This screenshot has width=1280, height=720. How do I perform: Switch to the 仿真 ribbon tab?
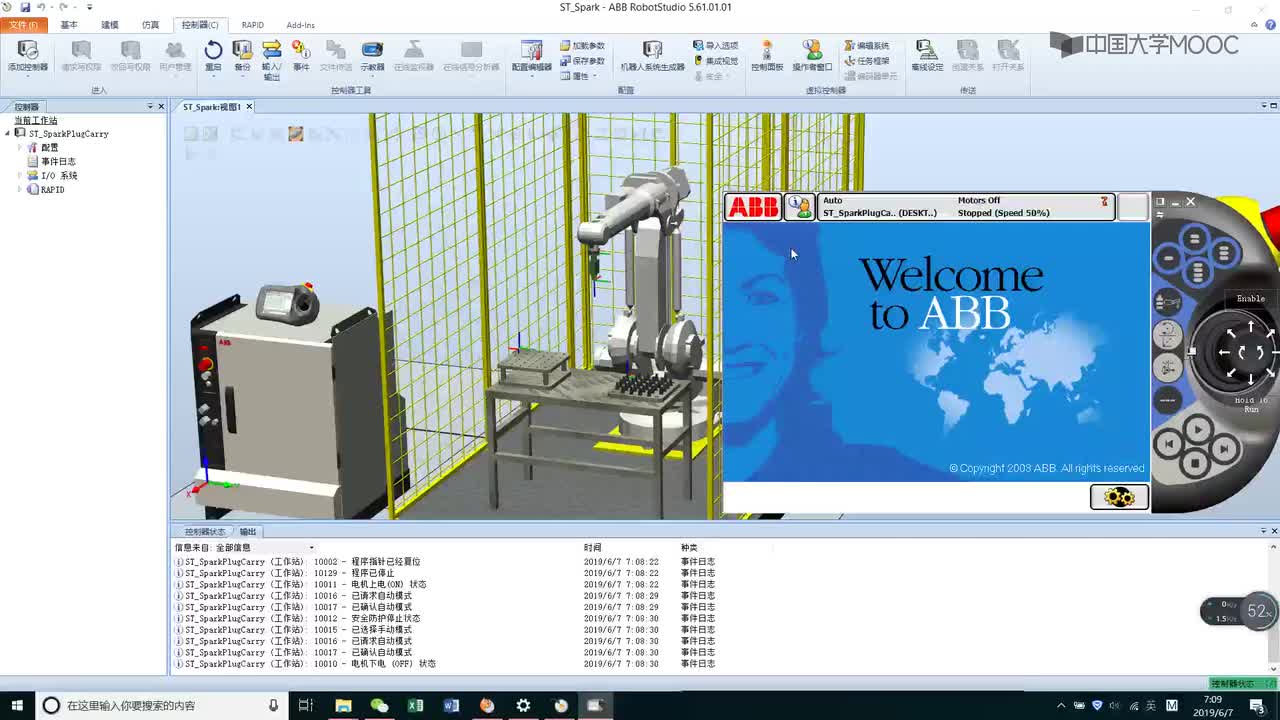[x=150, y=25]
